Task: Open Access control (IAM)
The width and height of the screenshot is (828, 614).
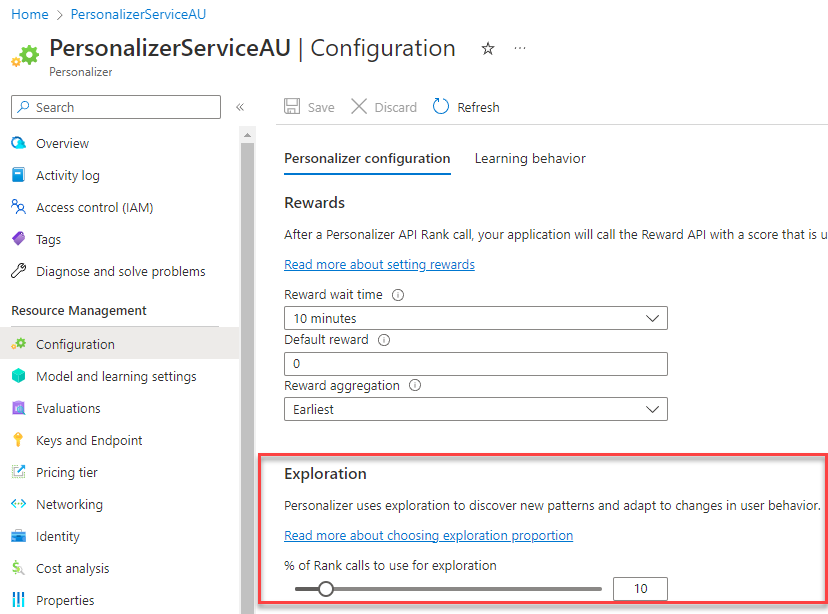Action: tap(97, 207)
